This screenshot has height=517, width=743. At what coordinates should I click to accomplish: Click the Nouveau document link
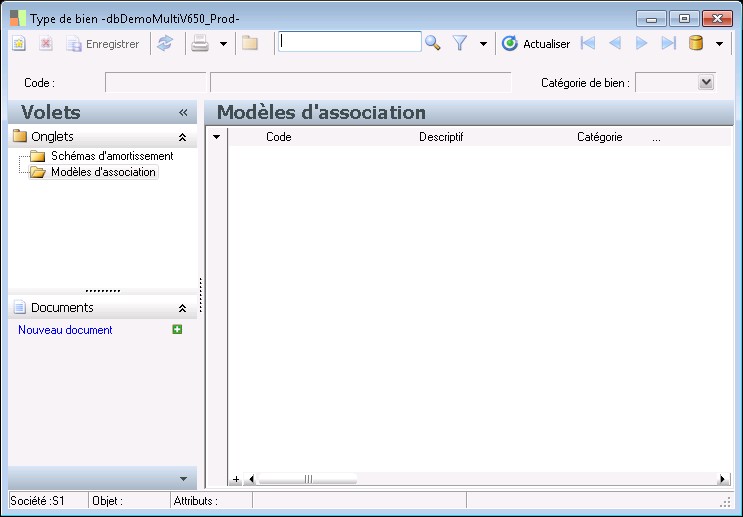[65, 330]
